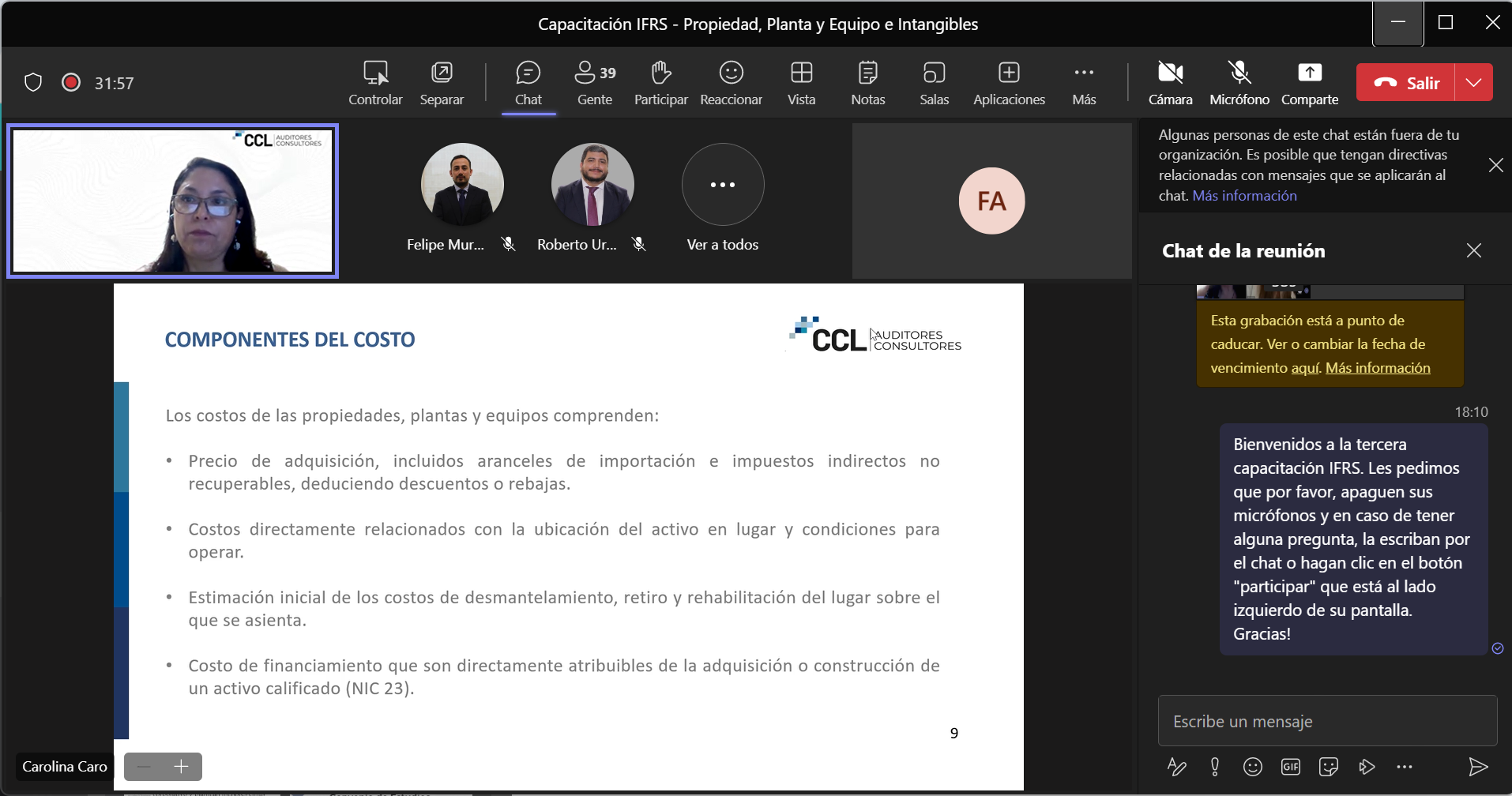The image size is (1512, 796).
Task: Open the Reaccionar emoji menu
Action: click(732, 83)
